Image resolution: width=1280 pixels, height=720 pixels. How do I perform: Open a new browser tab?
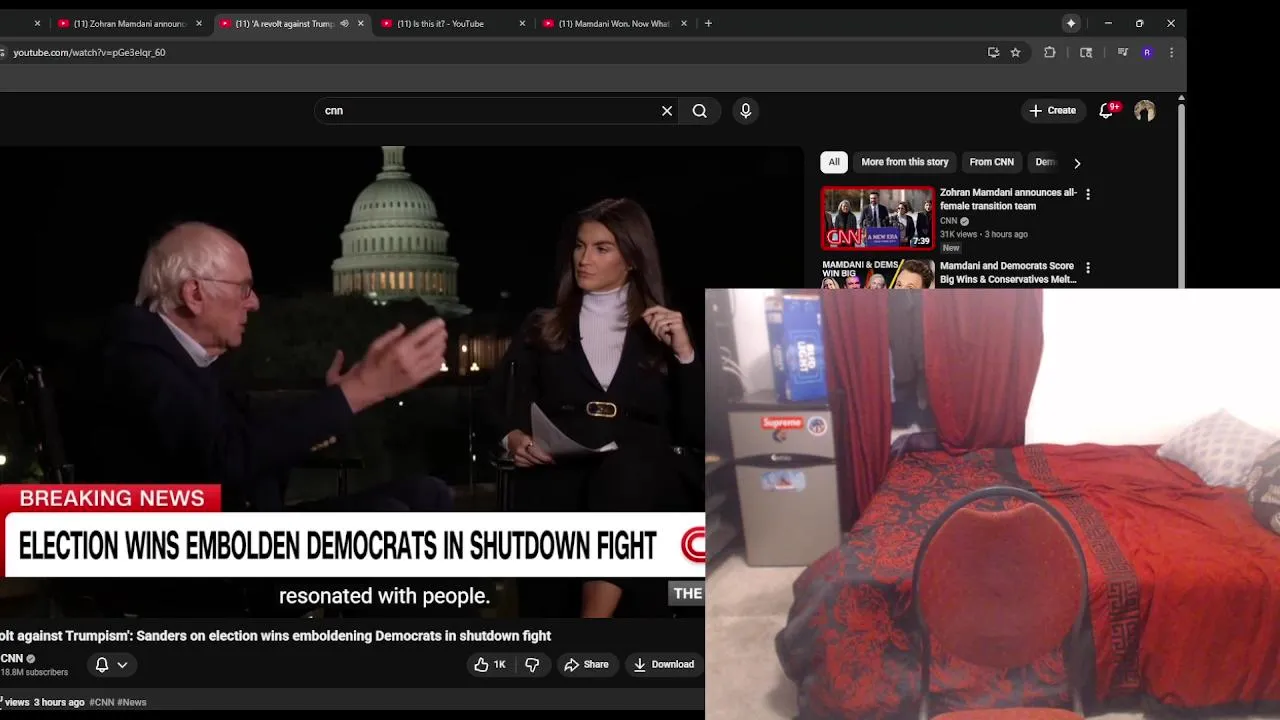tap(708, 23)
